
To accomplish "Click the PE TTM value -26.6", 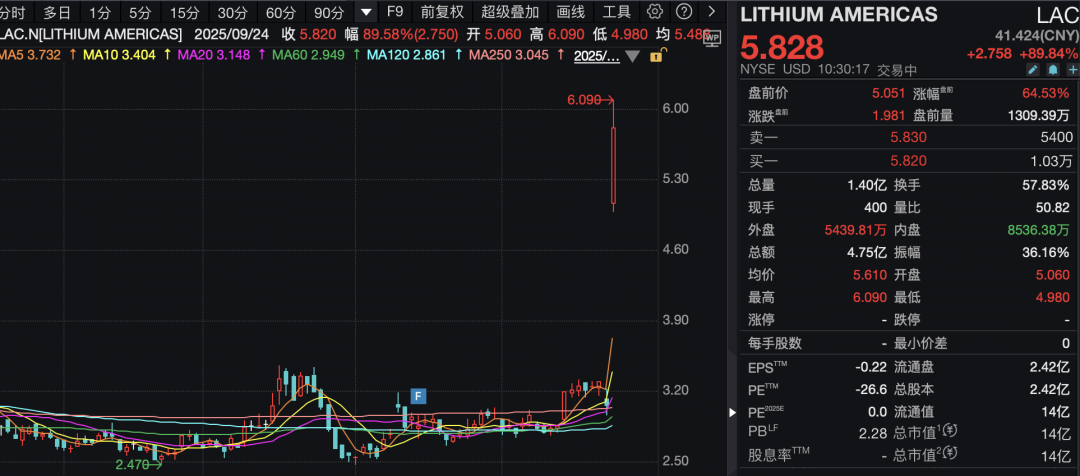I will 871,390.
